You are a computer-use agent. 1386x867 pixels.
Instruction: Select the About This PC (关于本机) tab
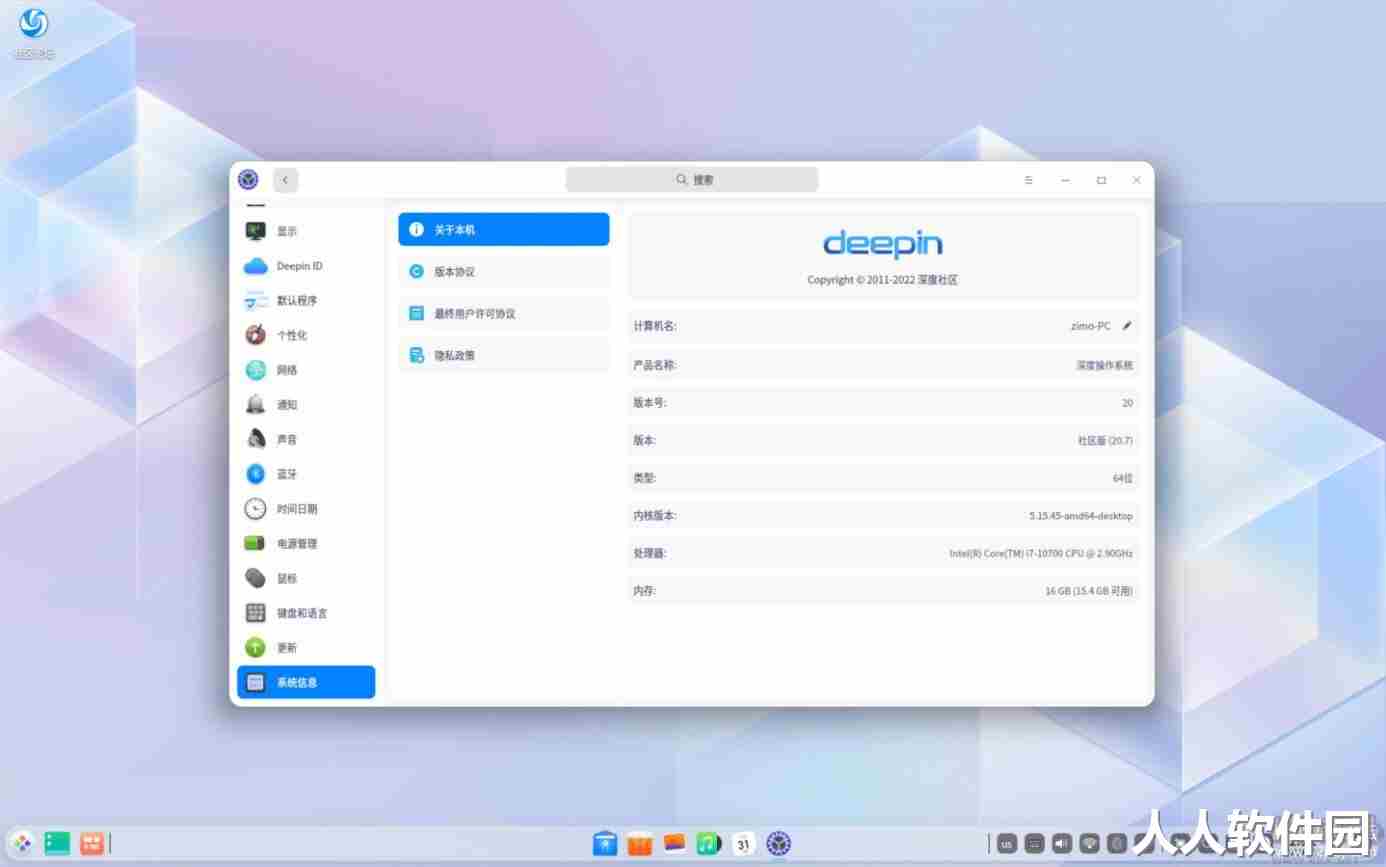click(x=504, y=229)
